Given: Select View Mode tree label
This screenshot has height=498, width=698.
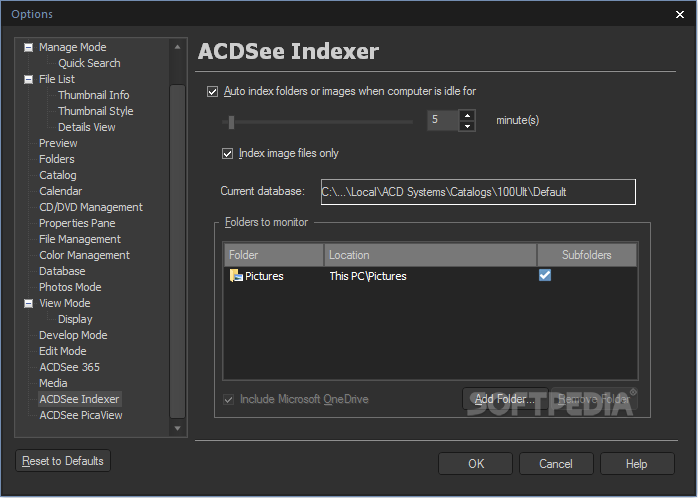Looking at the screenshot, I should click(65, 304).
